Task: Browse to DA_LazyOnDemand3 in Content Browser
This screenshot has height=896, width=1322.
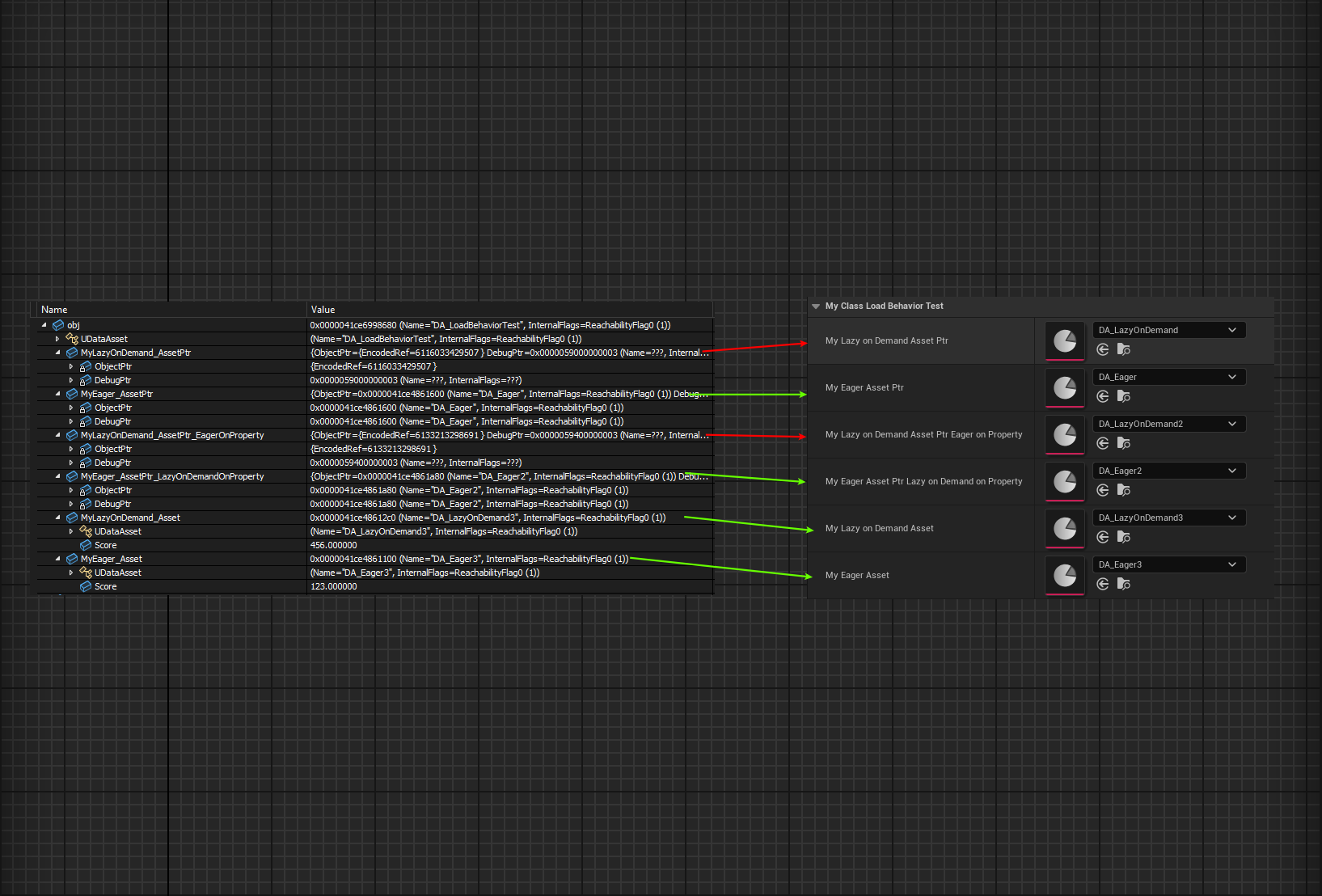Action: click(1123, 537)
